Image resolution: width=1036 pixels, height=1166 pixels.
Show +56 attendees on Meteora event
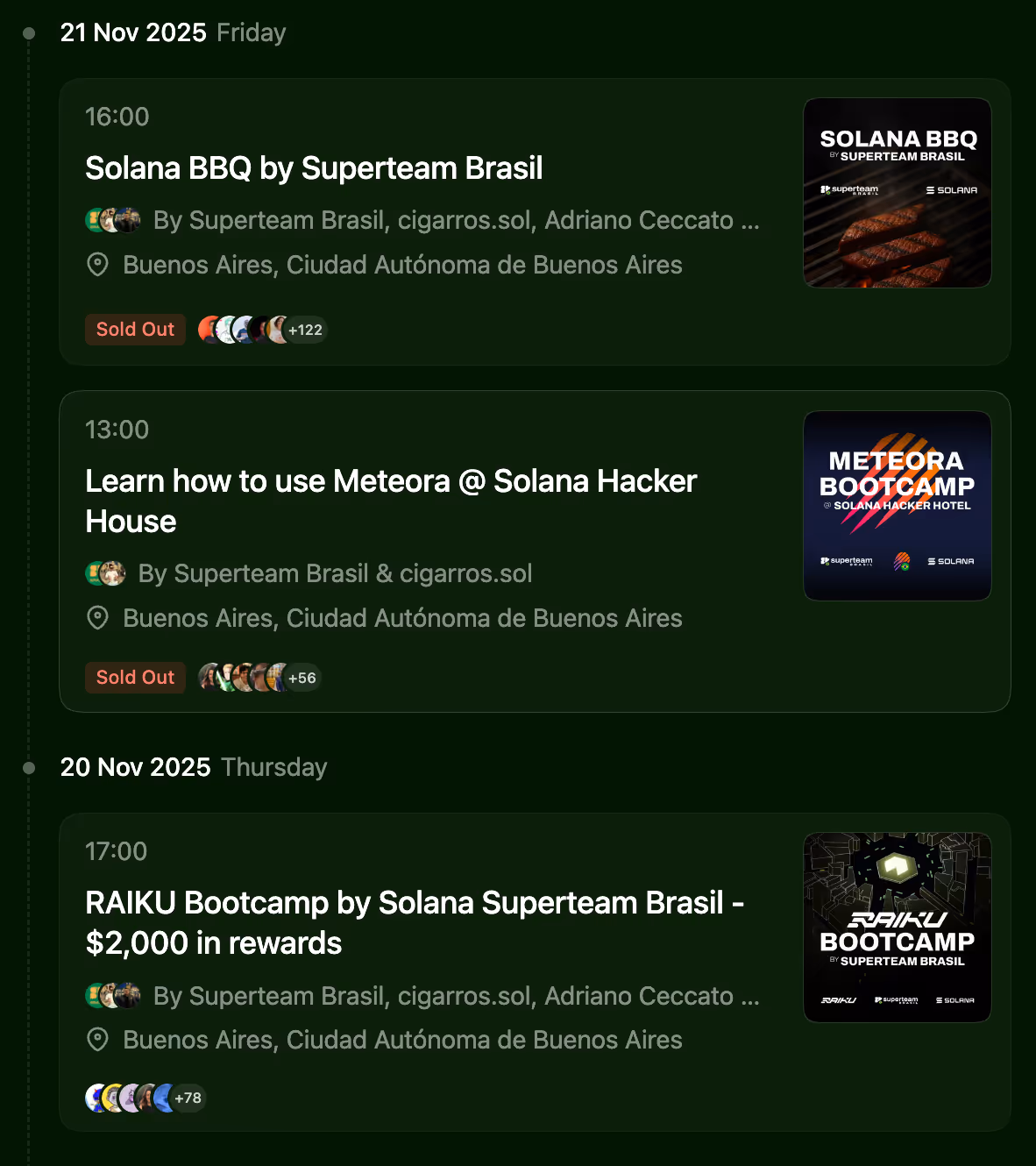pyautogui.click(x=302, y=678)
